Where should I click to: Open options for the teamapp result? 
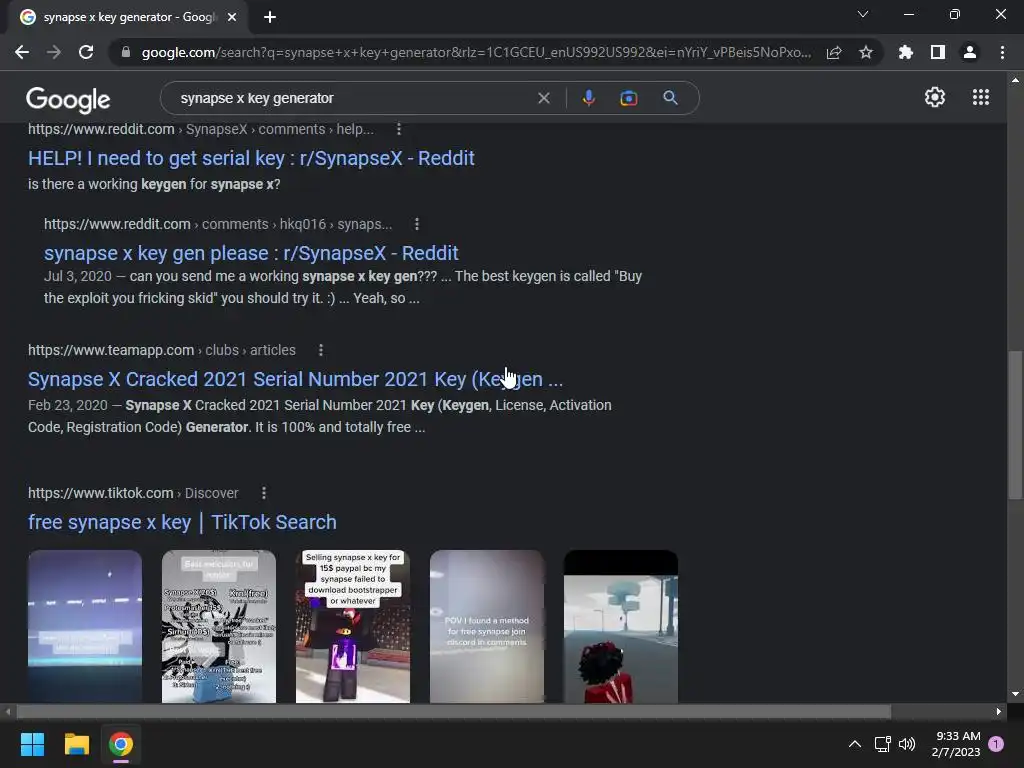coord(321,350)
